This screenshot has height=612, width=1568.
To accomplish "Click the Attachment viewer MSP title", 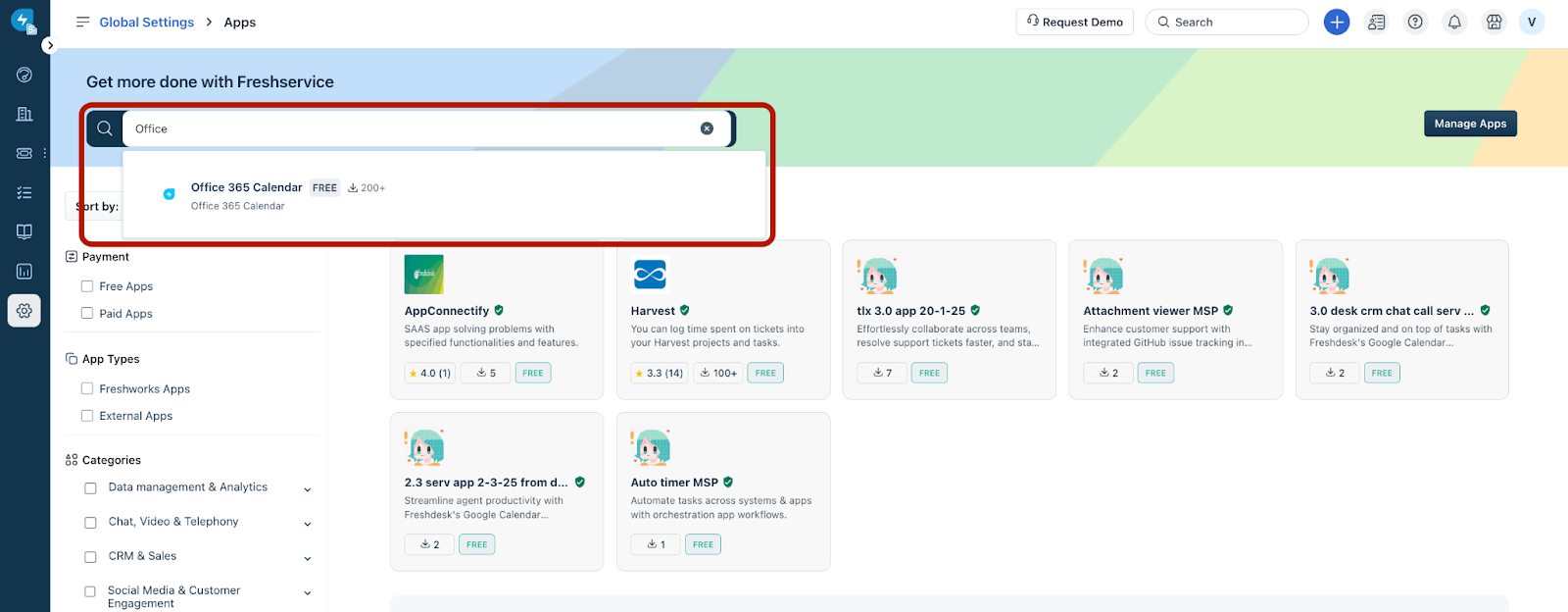I will pyautogui.click(x=1151, y=311).
